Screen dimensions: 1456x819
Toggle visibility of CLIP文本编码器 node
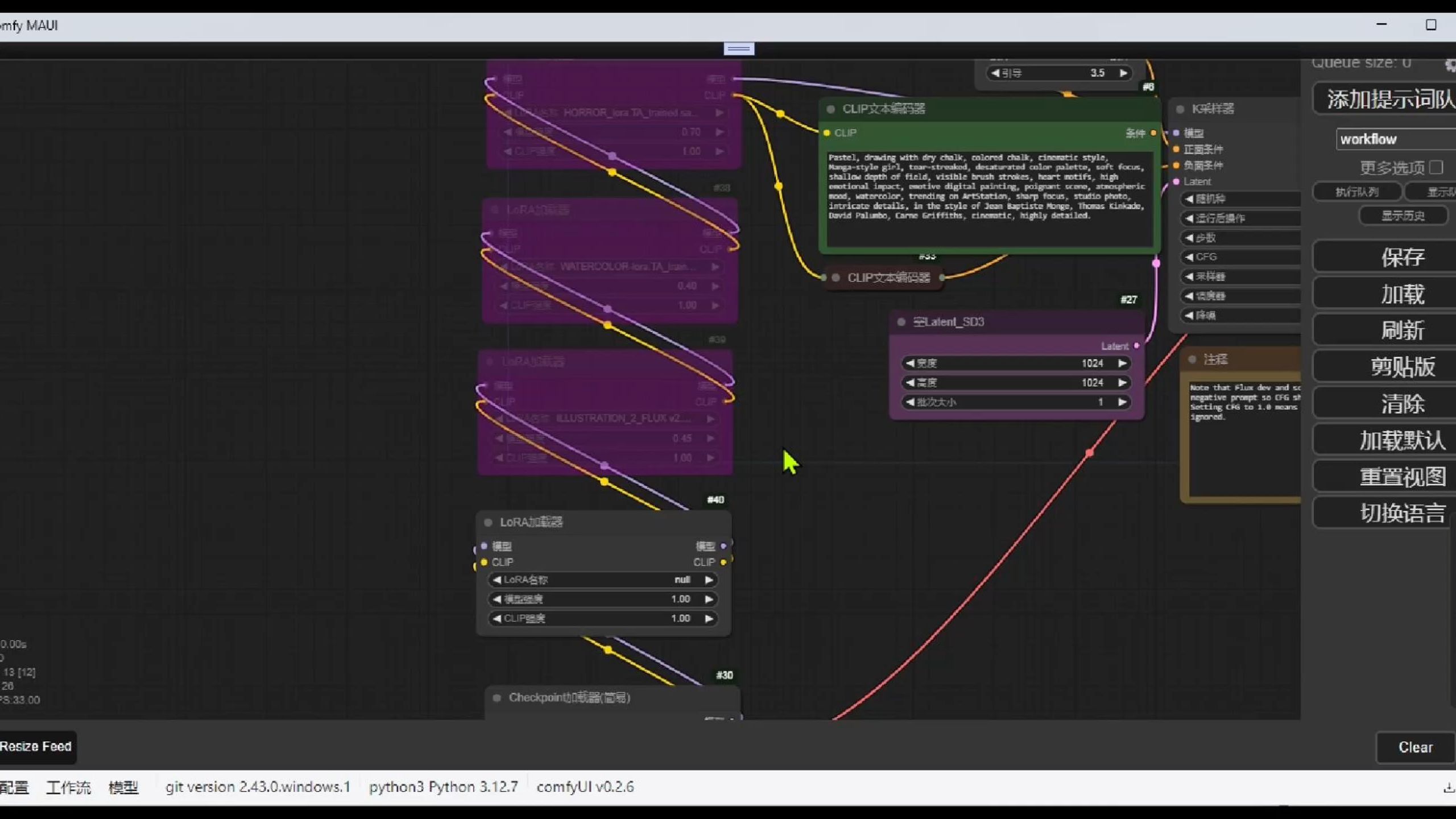click(831, 109)
